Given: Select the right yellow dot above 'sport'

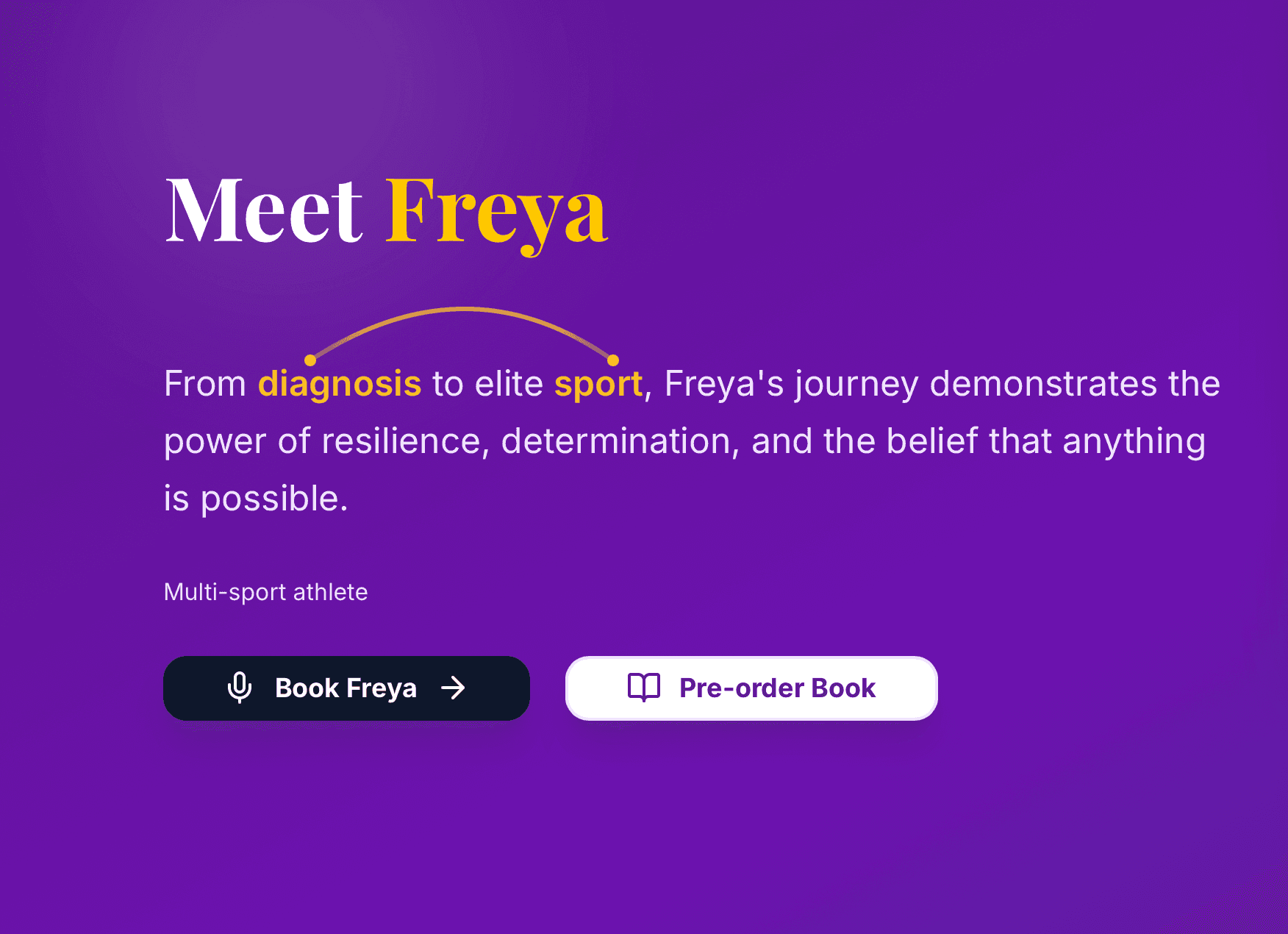Looking at the screenshot, I should pos(612,360).
